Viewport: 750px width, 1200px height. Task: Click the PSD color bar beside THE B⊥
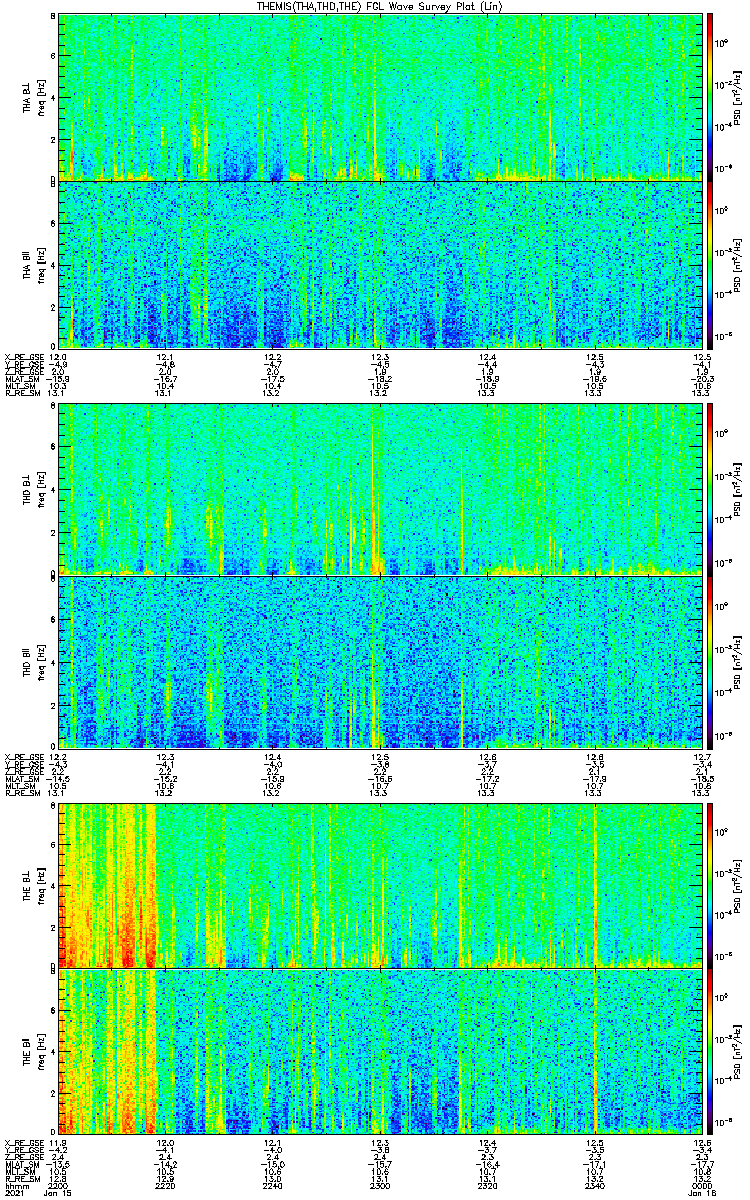[x=710, y=885]
